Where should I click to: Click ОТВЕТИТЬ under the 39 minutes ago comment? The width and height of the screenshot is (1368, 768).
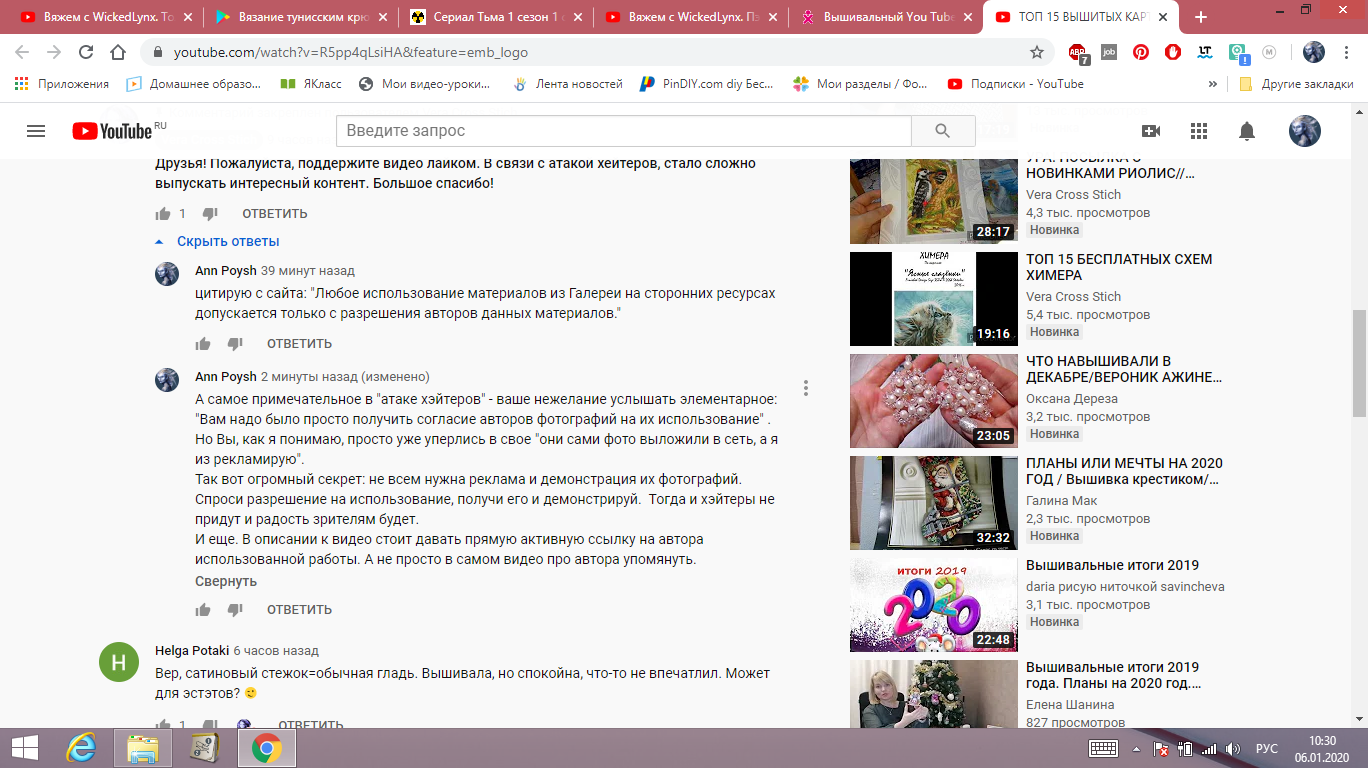point(299,344)
